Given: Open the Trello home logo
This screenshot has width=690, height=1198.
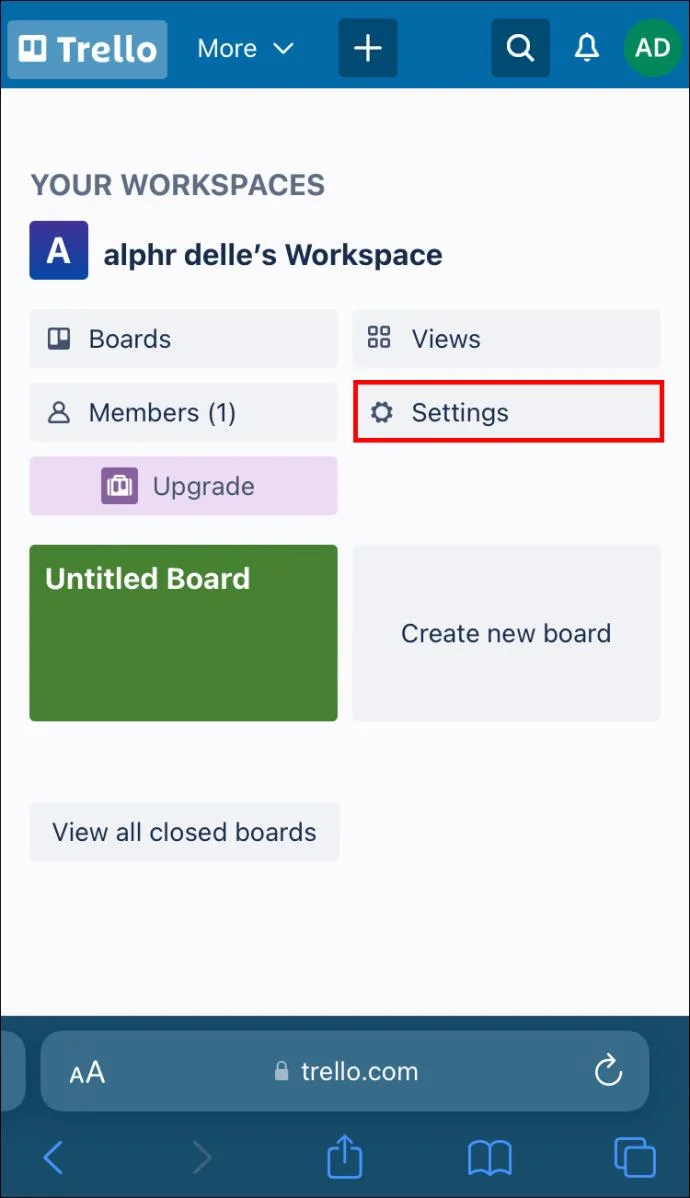Looking at the screenshot, I should click(87, 49).
